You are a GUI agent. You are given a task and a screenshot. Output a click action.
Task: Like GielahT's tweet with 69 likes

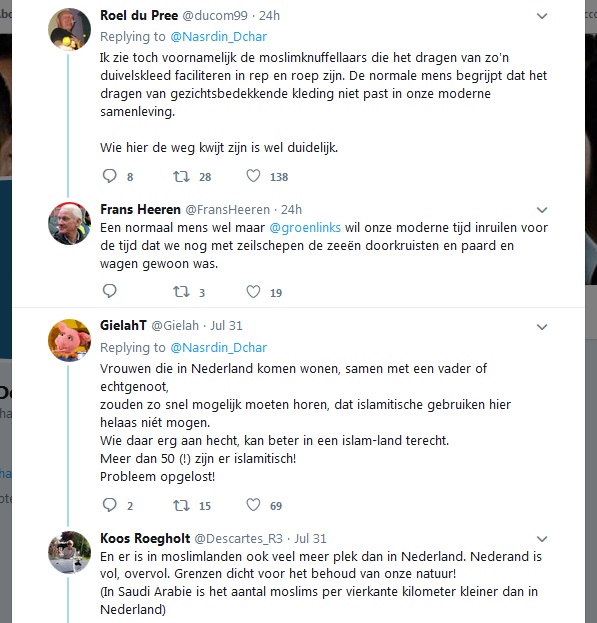pos(253,505)
